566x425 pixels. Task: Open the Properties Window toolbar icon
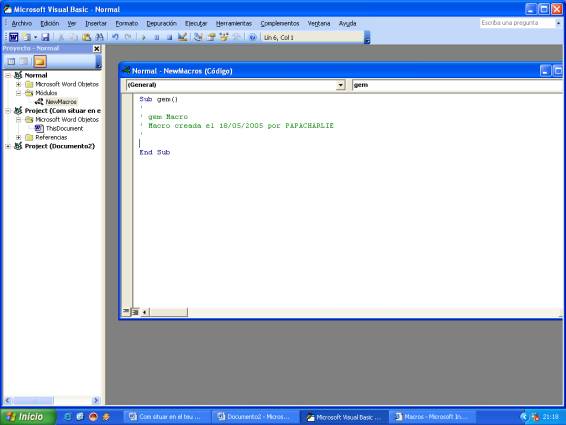click(x=211, y=37)
